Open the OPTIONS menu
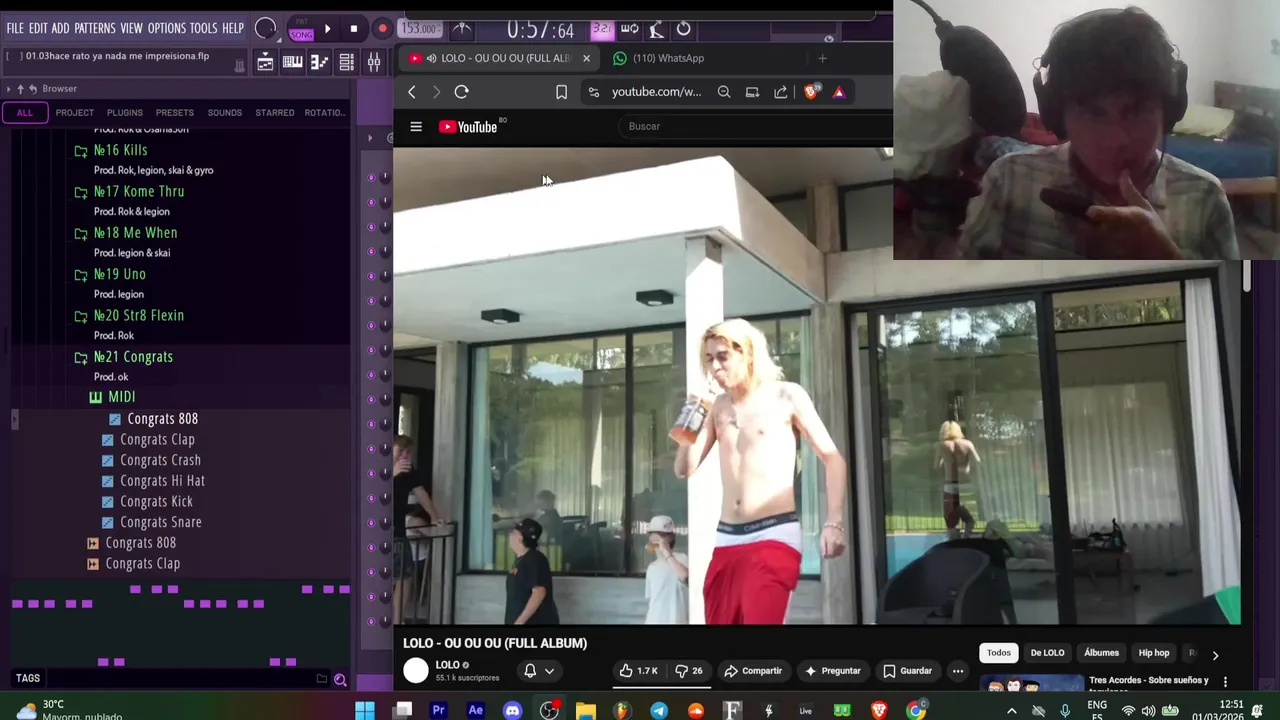Screen dimensions: 1280x720 pyautogui.click(x=167, y=28)
